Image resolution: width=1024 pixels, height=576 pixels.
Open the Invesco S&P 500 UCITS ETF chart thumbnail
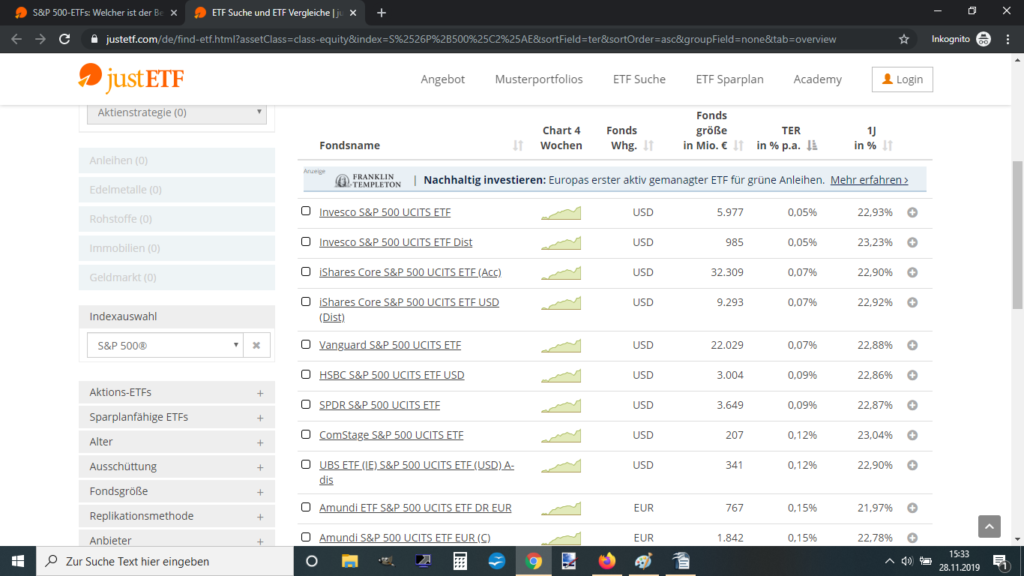click(x=561, y=213)
